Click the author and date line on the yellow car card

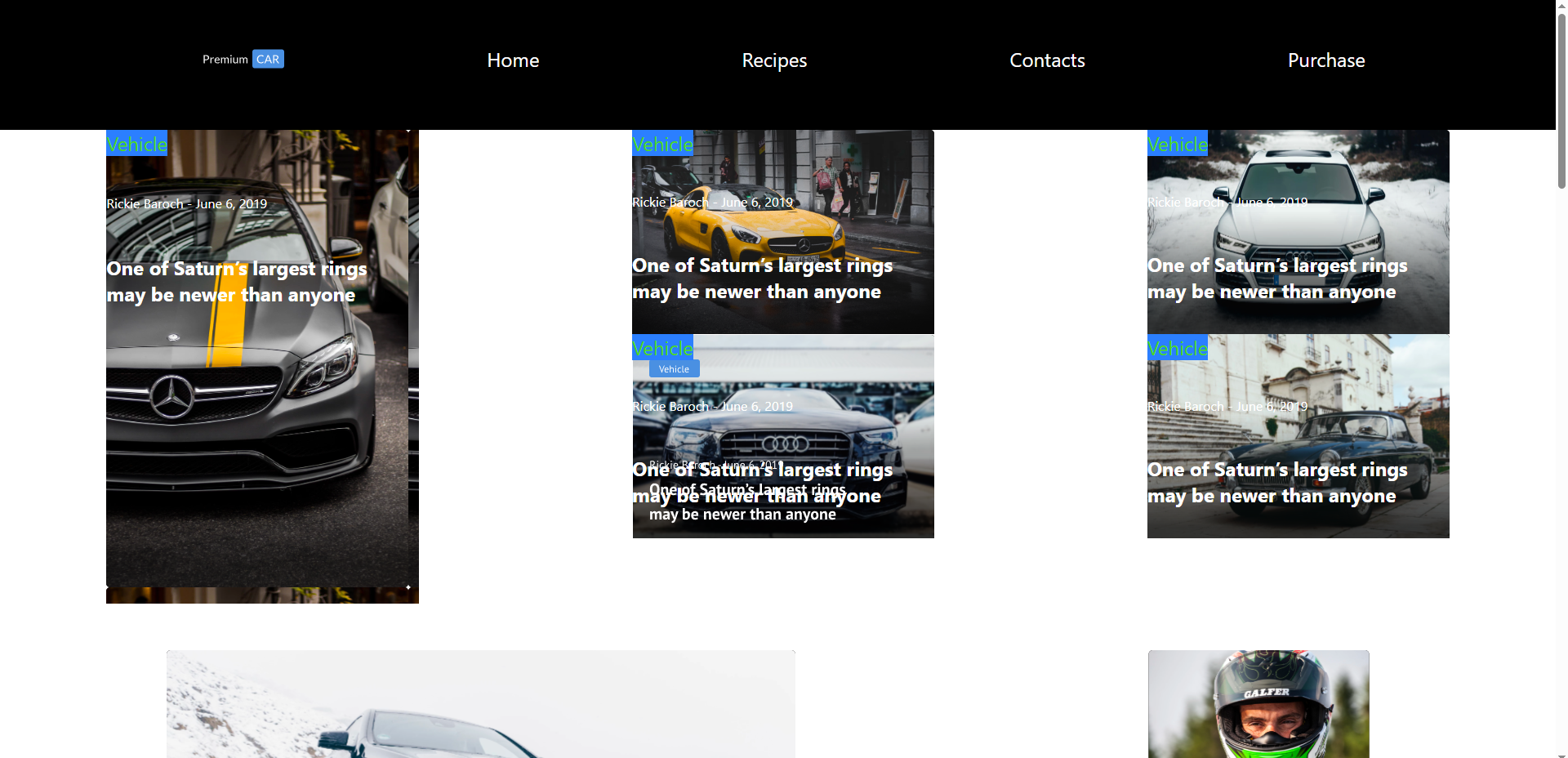(712, 203)
